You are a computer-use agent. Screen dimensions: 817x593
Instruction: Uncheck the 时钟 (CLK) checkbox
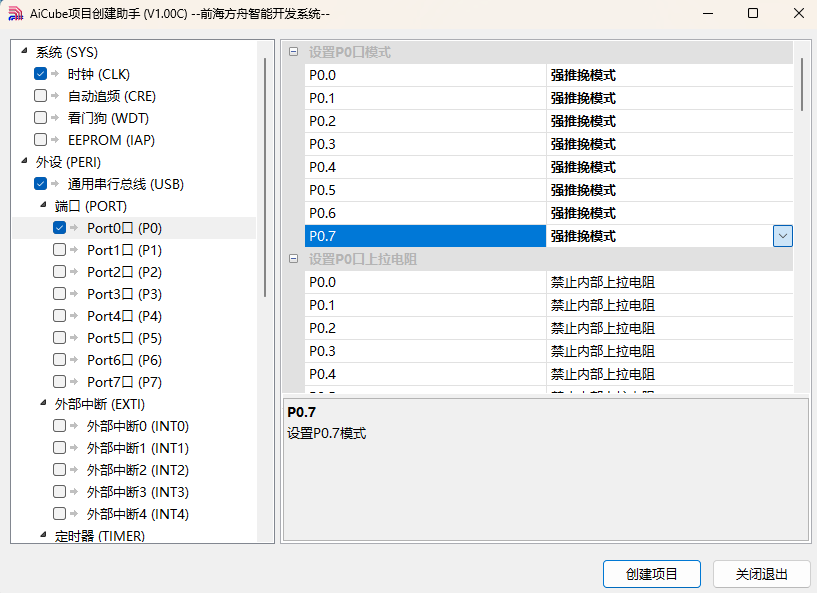40,73
